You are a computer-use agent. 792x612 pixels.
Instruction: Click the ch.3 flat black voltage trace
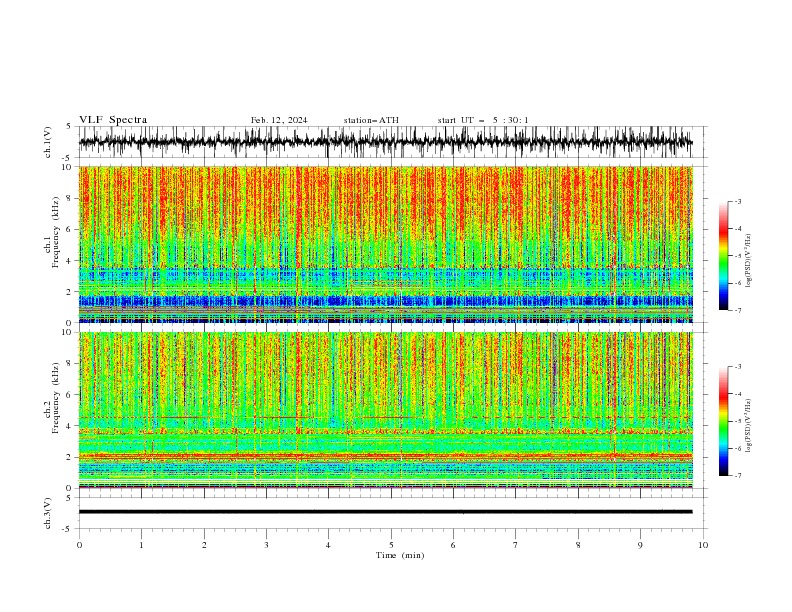pos(385,512)
